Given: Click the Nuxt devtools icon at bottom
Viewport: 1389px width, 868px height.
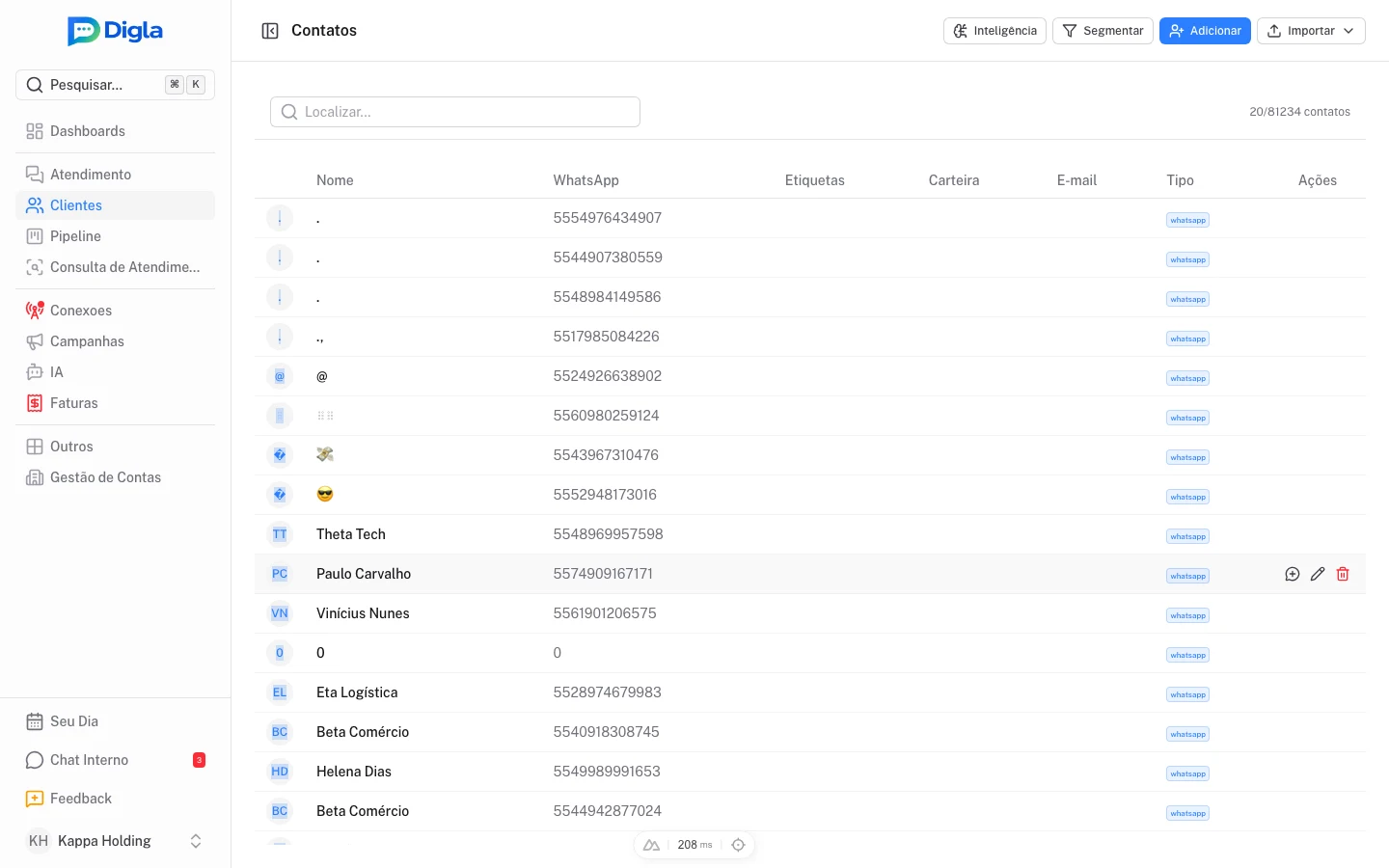Looking at the screenshot, I should tap(652, 845).
